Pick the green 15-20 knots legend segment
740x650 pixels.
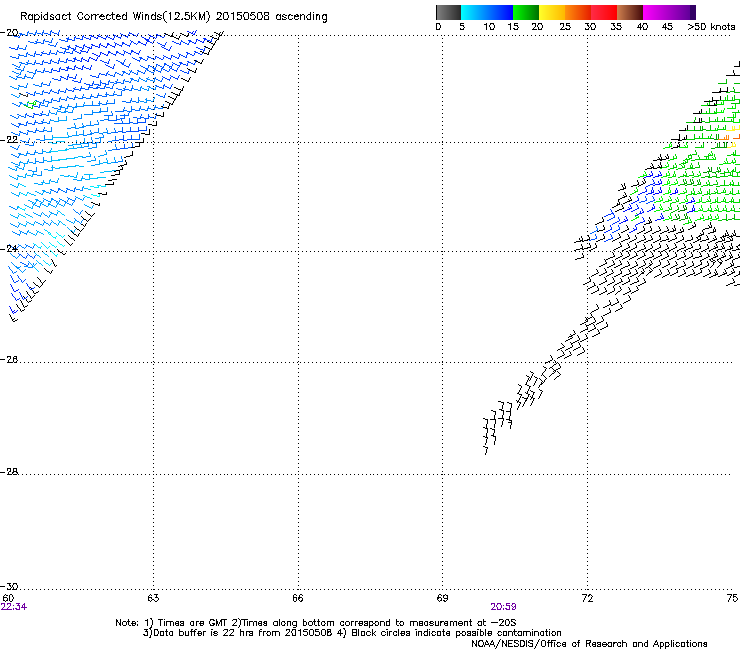(526, 12)
